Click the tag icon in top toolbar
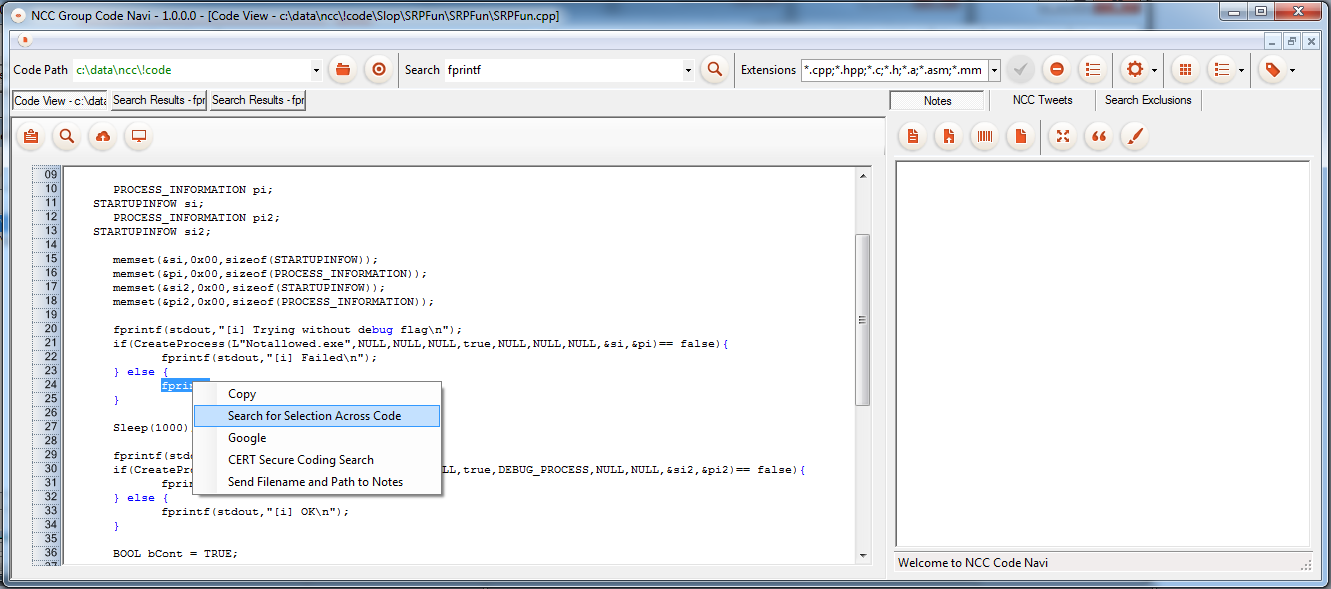The width and height of the screenshot is (1331, 589). pyautogui.click(x=1272, y=70)
